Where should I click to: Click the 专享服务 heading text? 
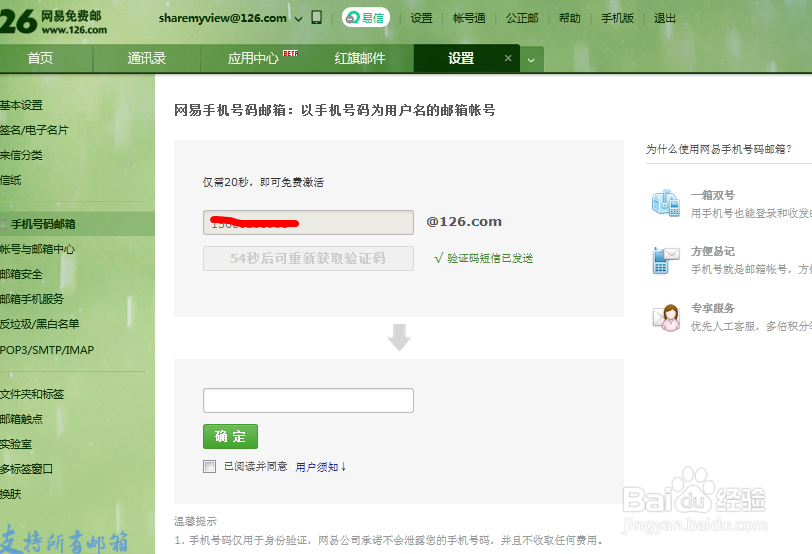pyautogui.click(x=713, y=308)
